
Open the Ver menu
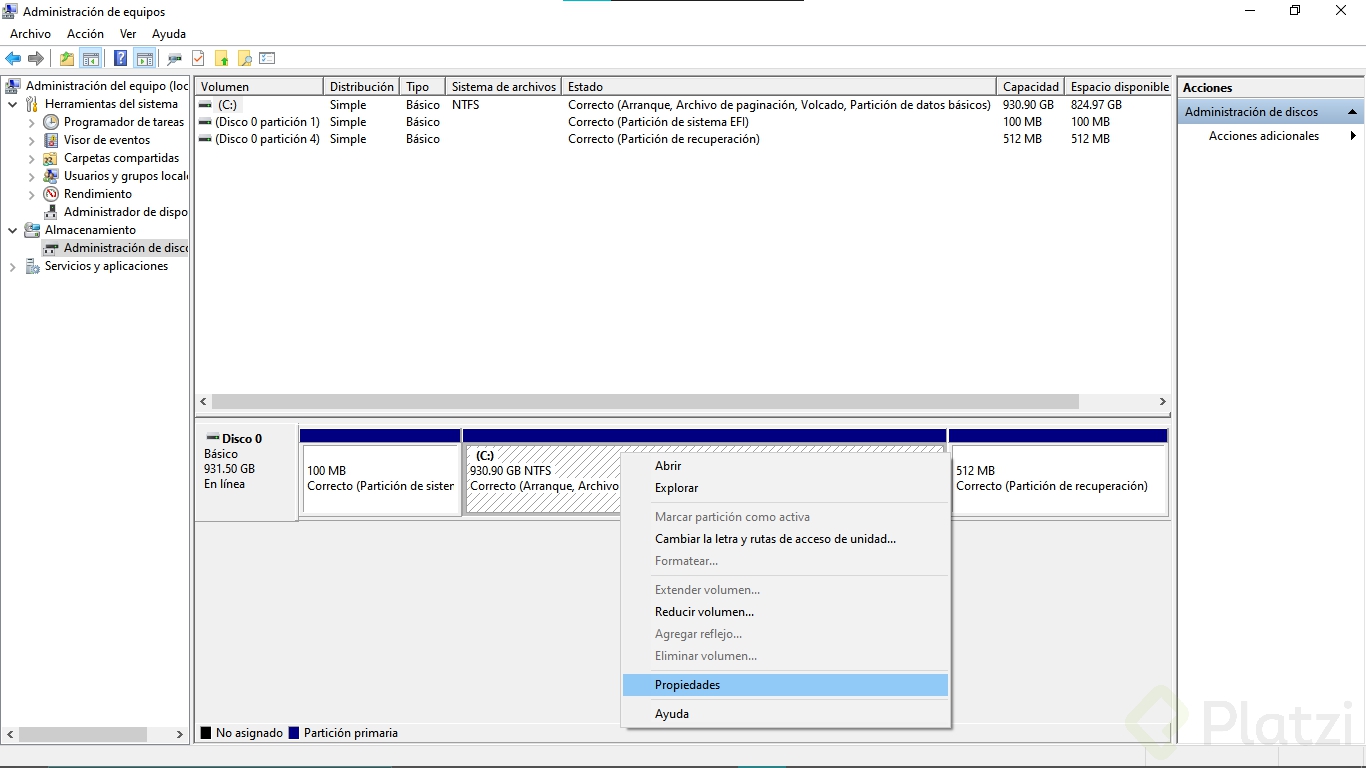(x=128, y=34)
